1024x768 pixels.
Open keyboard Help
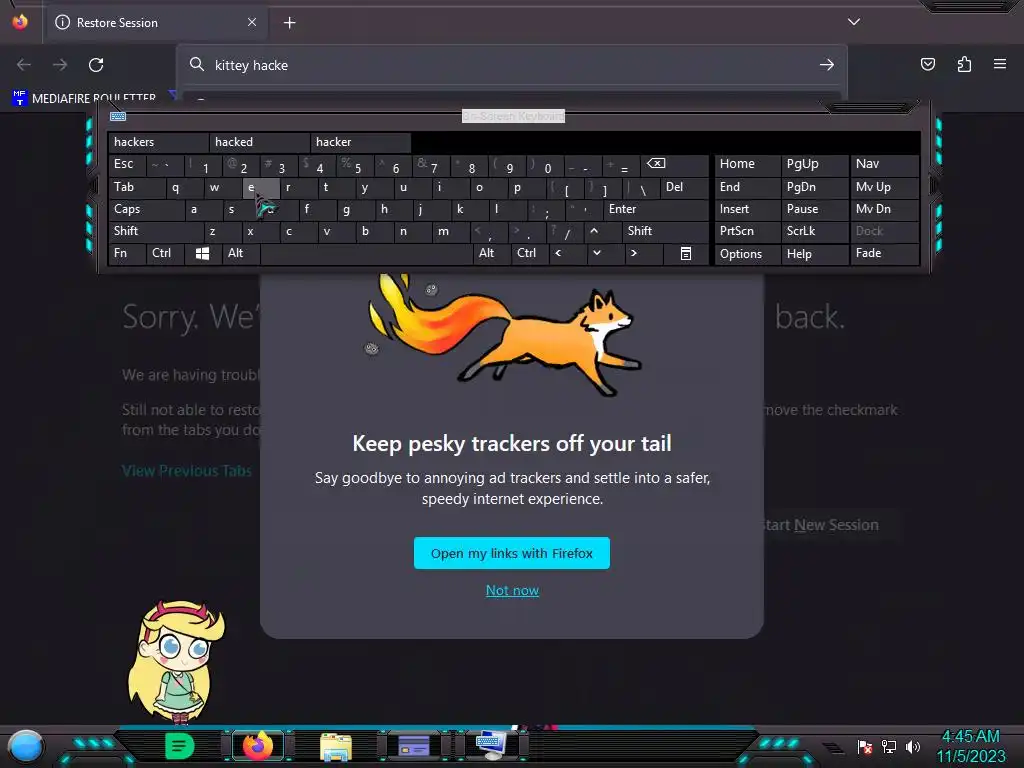(814, 253)
